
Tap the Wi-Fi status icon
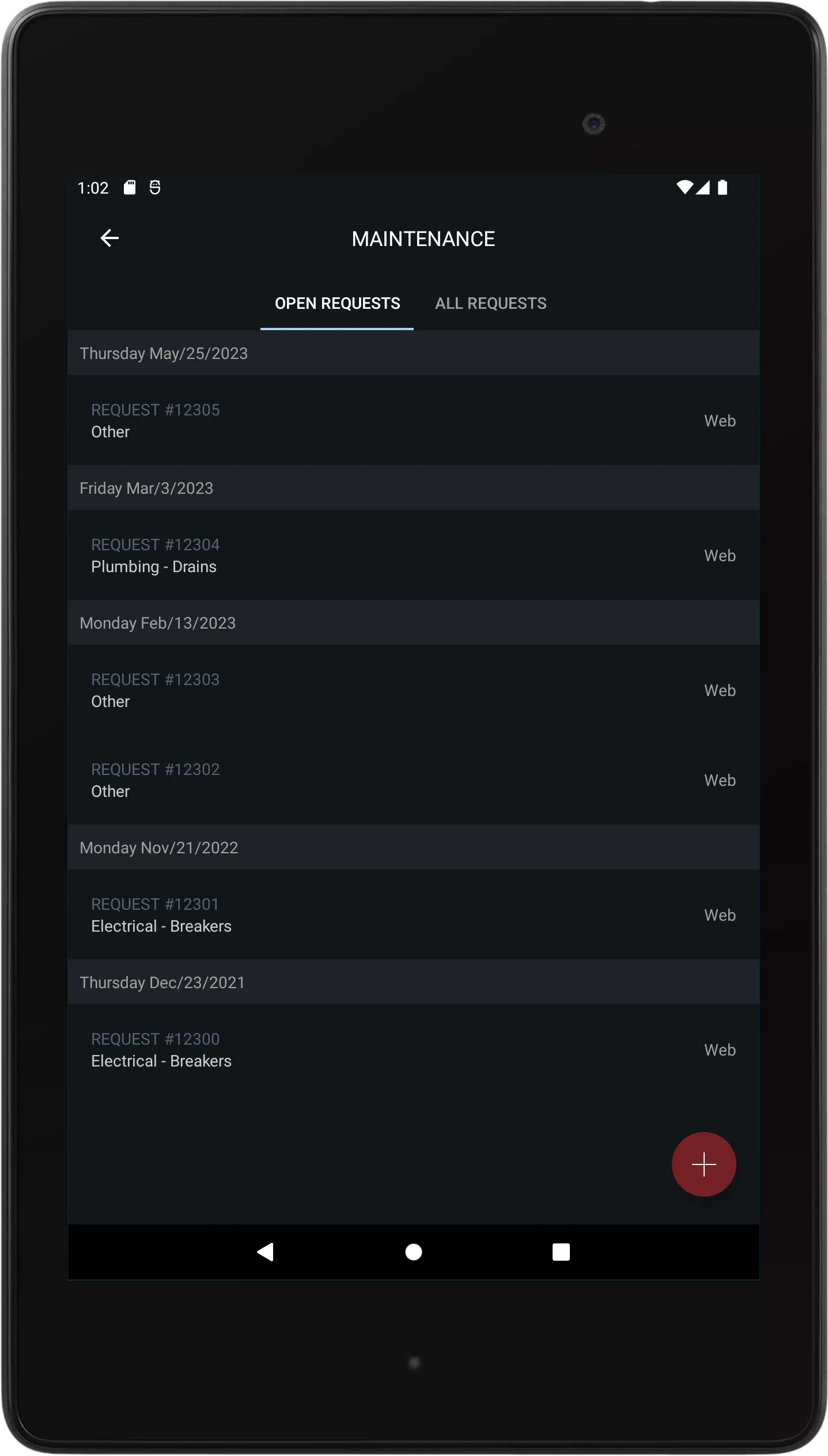684,187
